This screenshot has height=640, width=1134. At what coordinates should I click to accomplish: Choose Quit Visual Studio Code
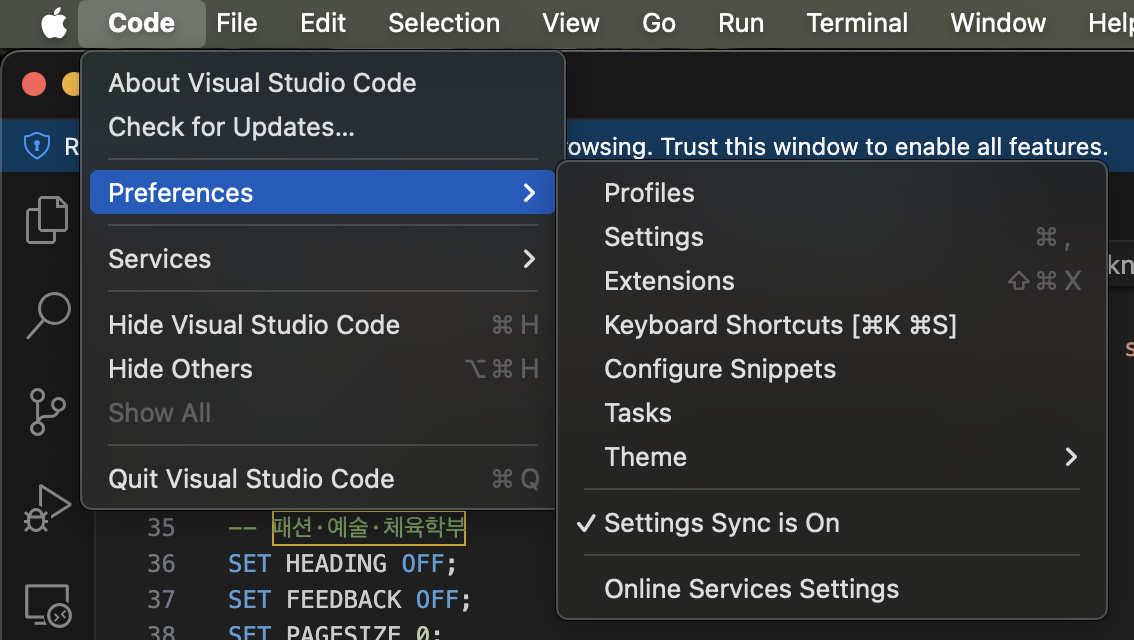click(x=323, y=479)
